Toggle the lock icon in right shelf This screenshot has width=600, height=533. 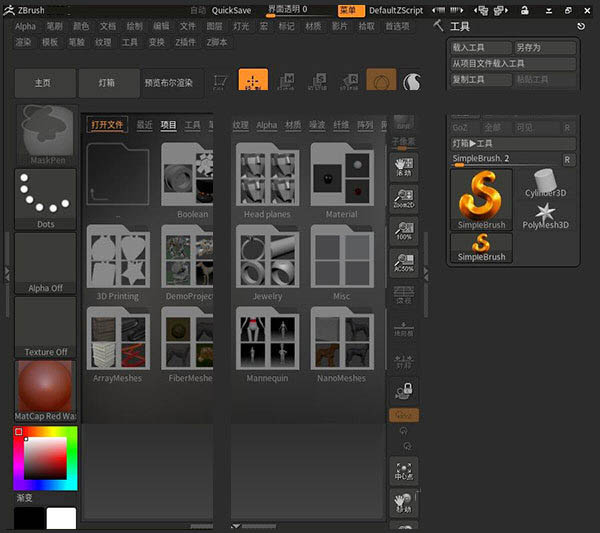click(x=404, y=391)
